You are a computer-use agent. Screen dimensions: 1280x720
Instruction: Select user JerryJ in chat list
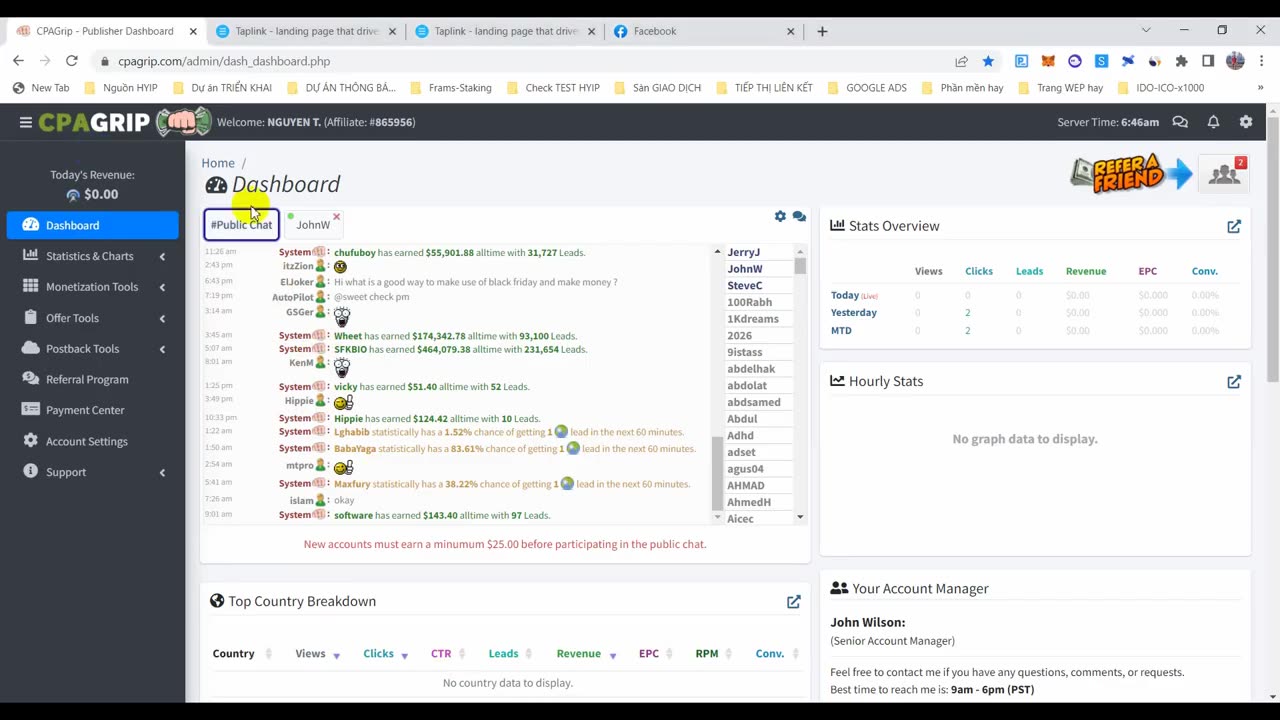tap(744, 252)
